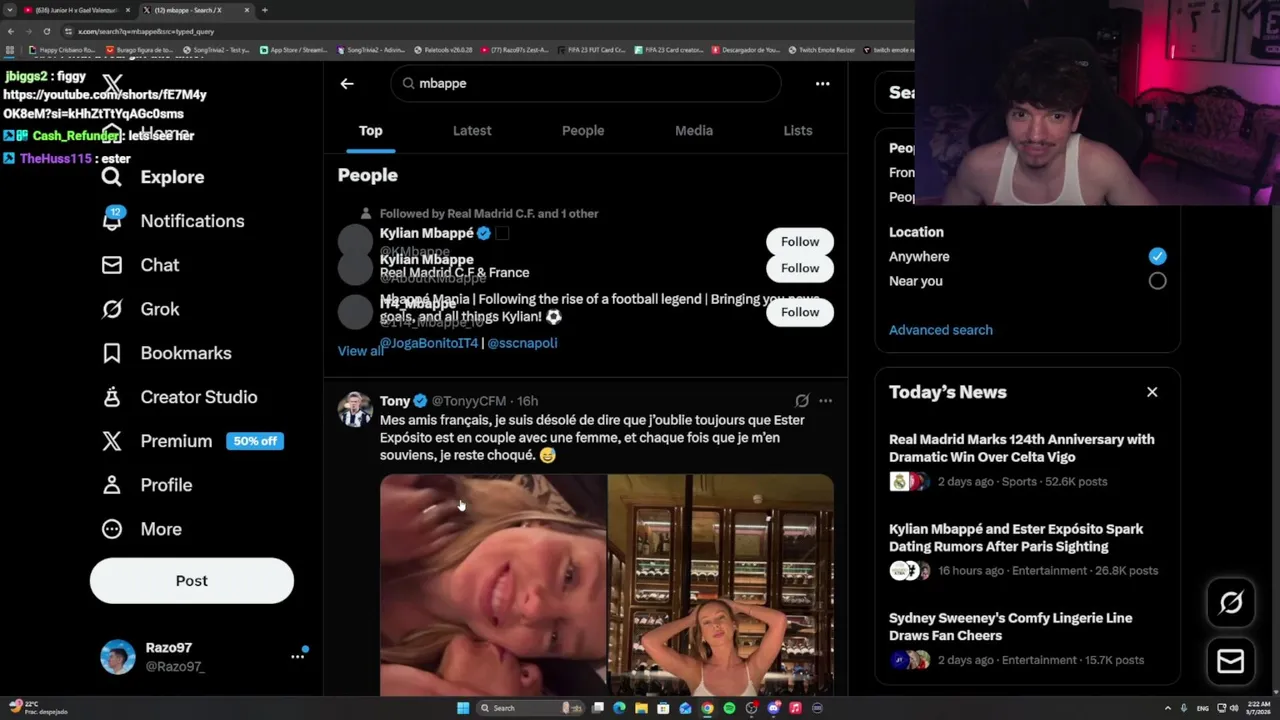This screenshot has width=1280, height=720.
Task: Switch to the Junior H YouTube browser tab
Action: pos(75,10)
